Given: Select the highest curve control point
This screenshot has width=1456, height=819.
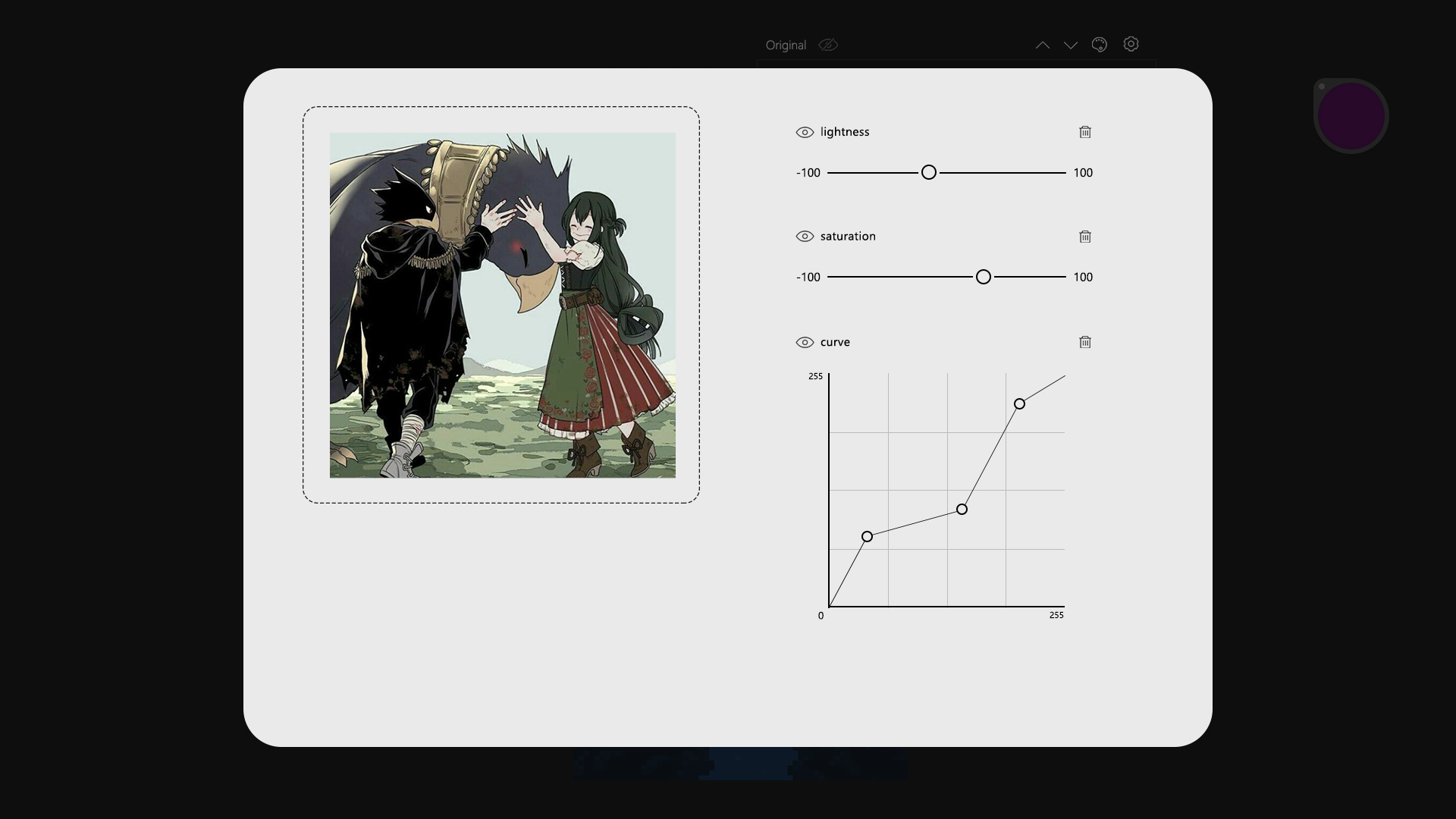Looking at the screenshot, I should click(1019, 404).
